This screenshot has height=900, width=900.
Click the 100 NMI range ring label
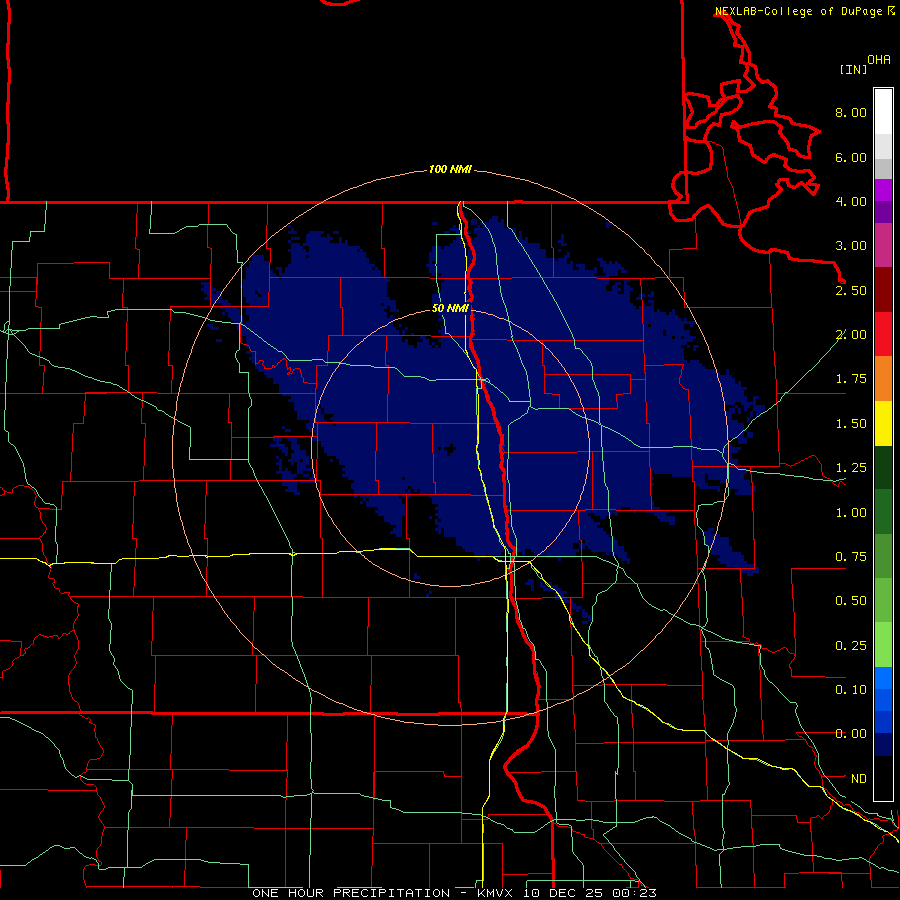(x=450, y=169)
